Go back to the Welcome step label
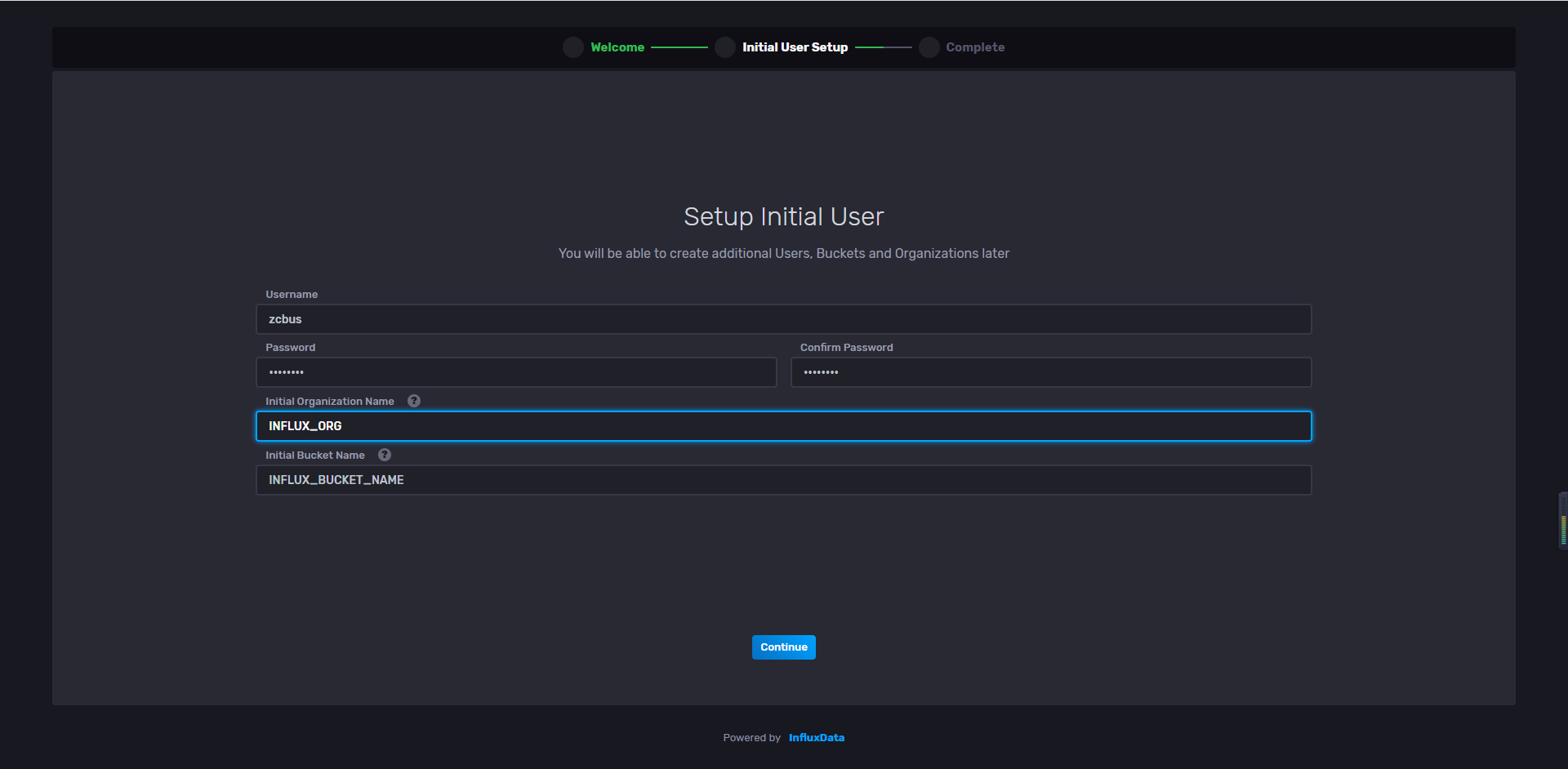Screen dimensions: 1568x769 617,47
